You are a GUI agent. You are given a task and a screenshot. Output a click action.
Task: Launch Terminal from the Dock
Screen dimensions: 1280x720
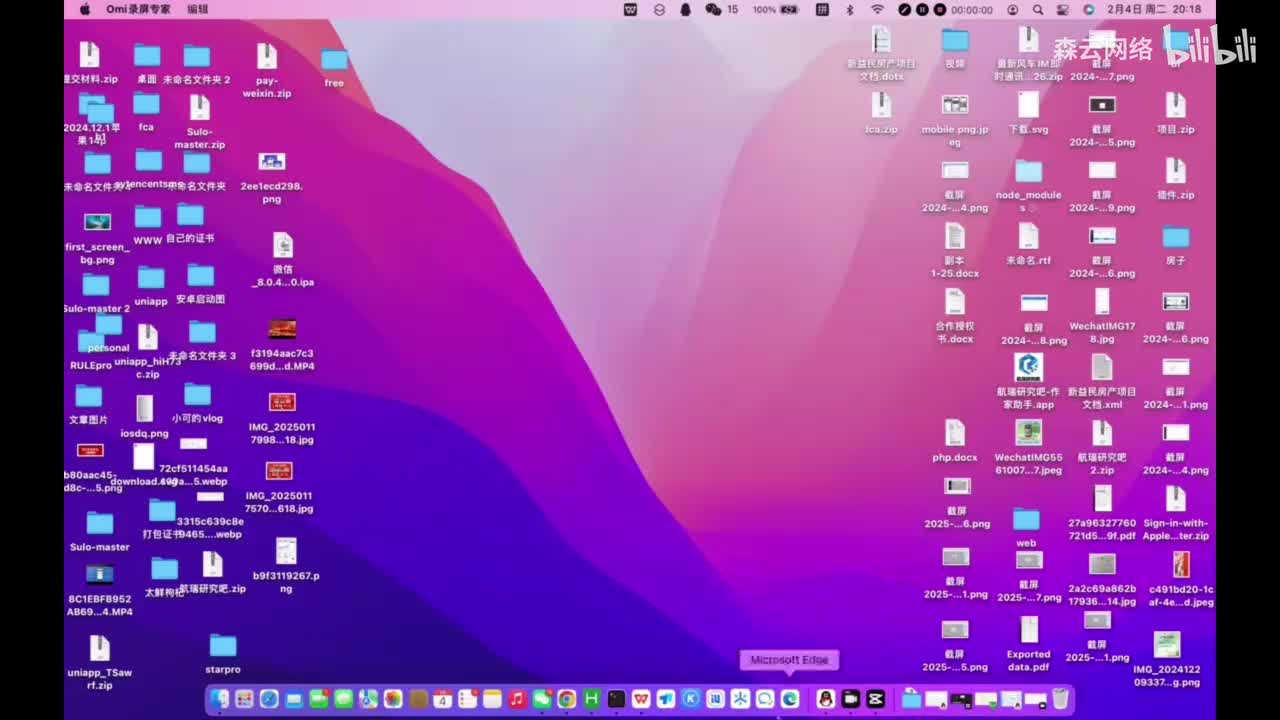pos(616,699)
